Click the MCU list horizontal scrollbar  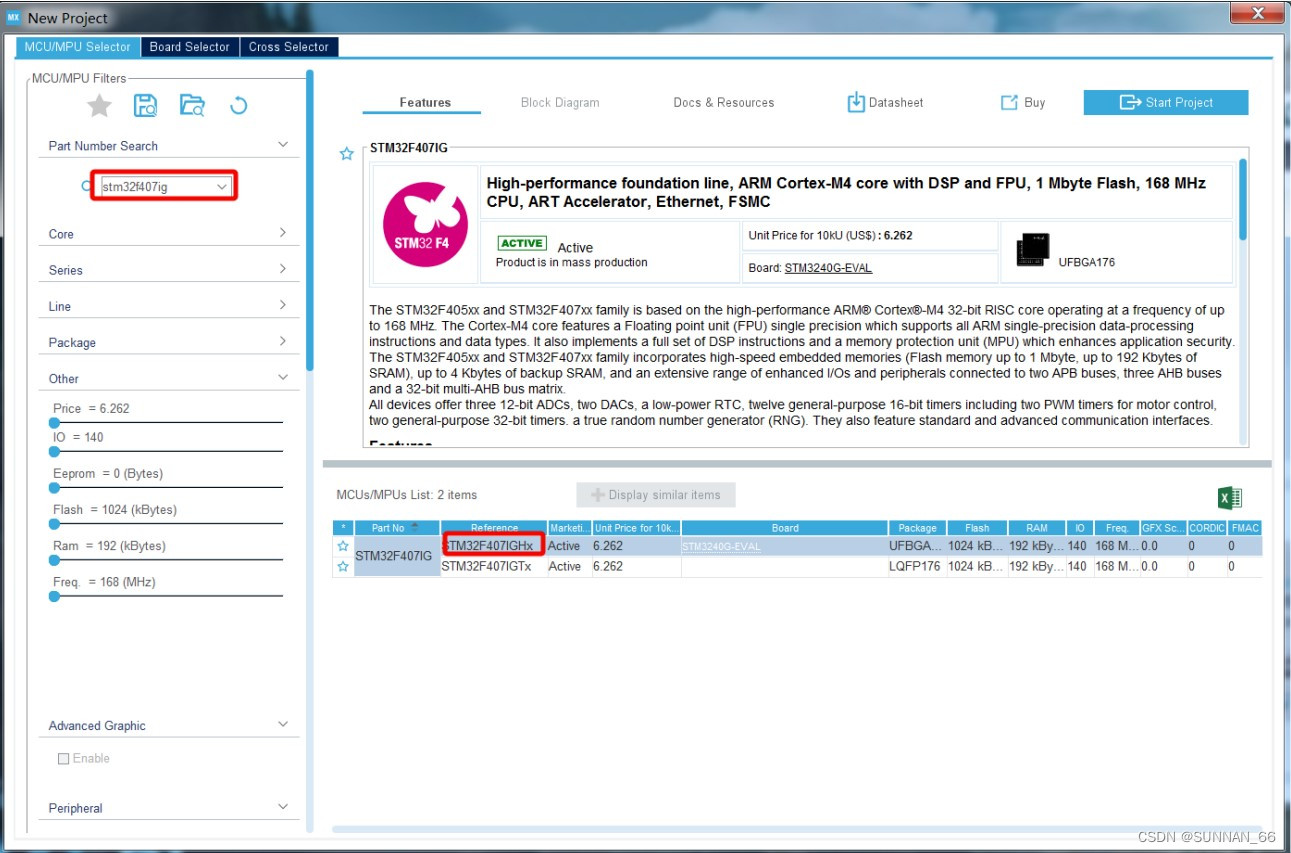point(797,829)
